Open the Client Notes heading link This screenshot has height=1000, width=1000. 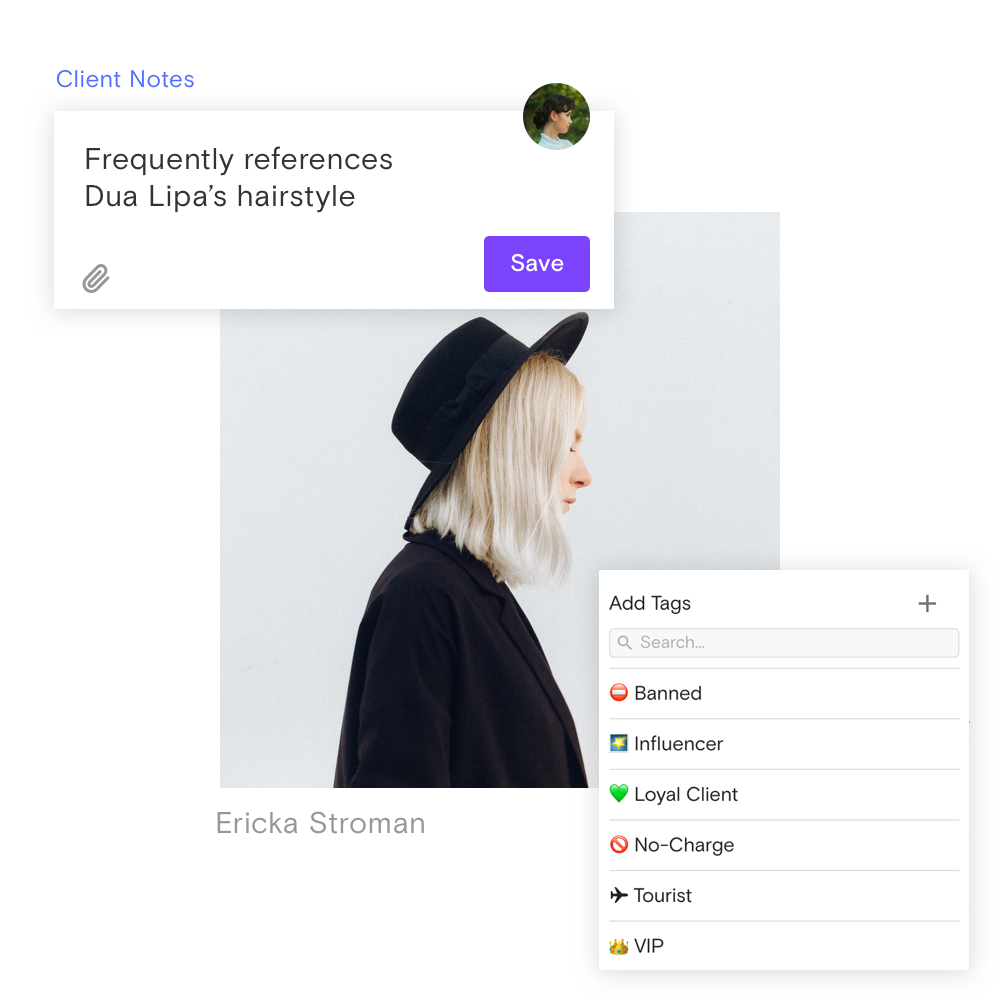pyautogui.click(x=125, y=79)
